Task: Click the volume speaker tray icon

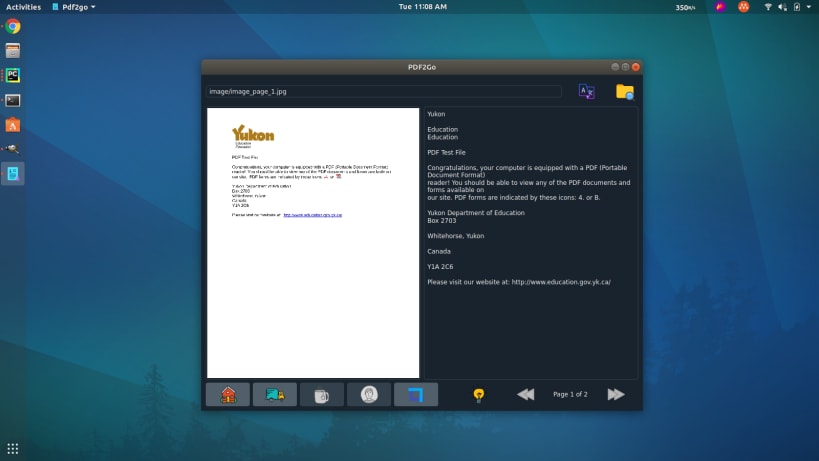Action: click(x=782, y=7)
